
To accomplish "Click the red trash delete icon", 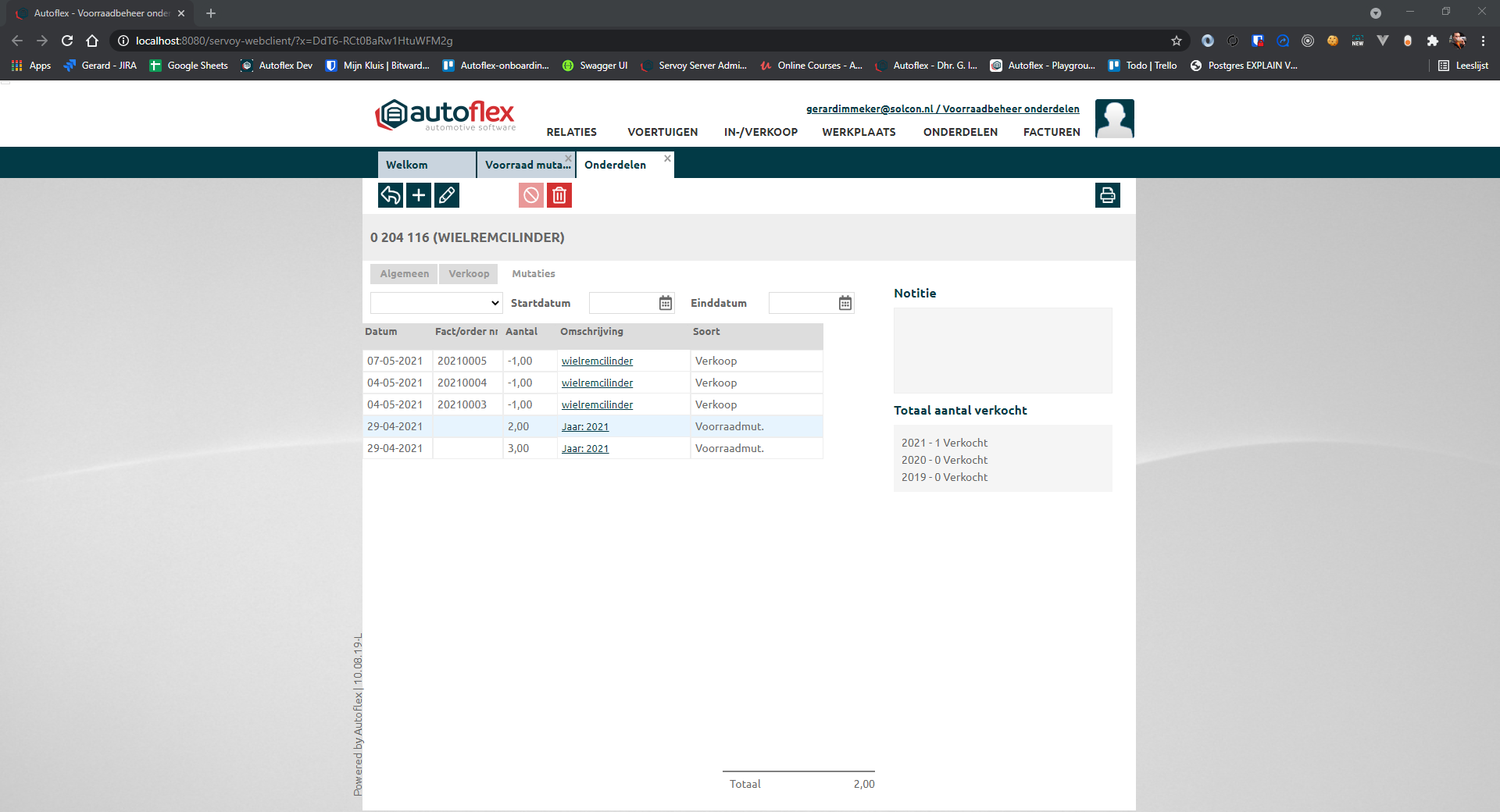I will tap(559, 195).
